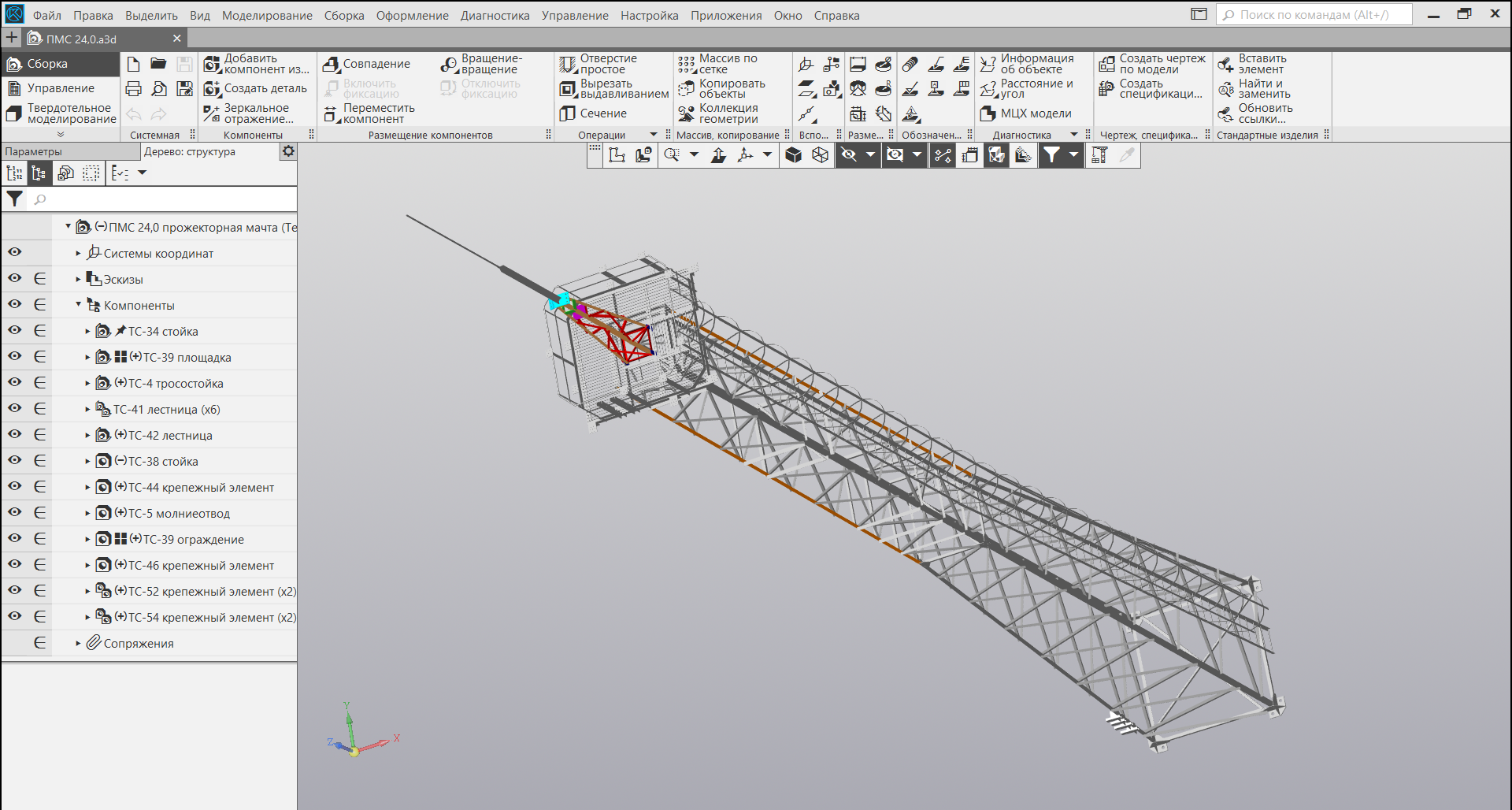Click Create specification icon
Viewport: 1512px width, 810px height.
click(x=1106, y=88)
